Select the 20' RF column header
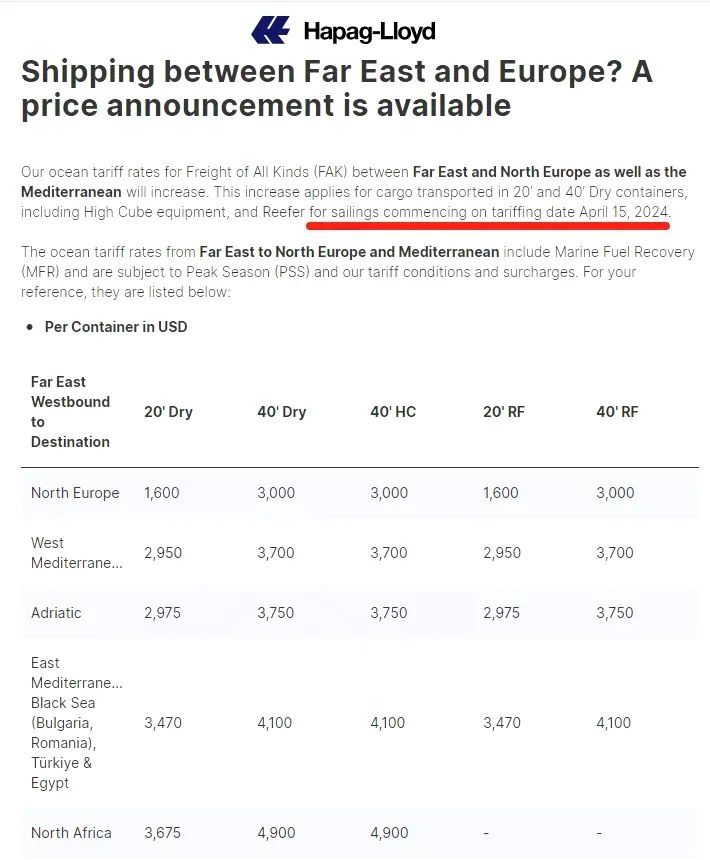This screenshot has height=860, width=710. pos(504,412)
